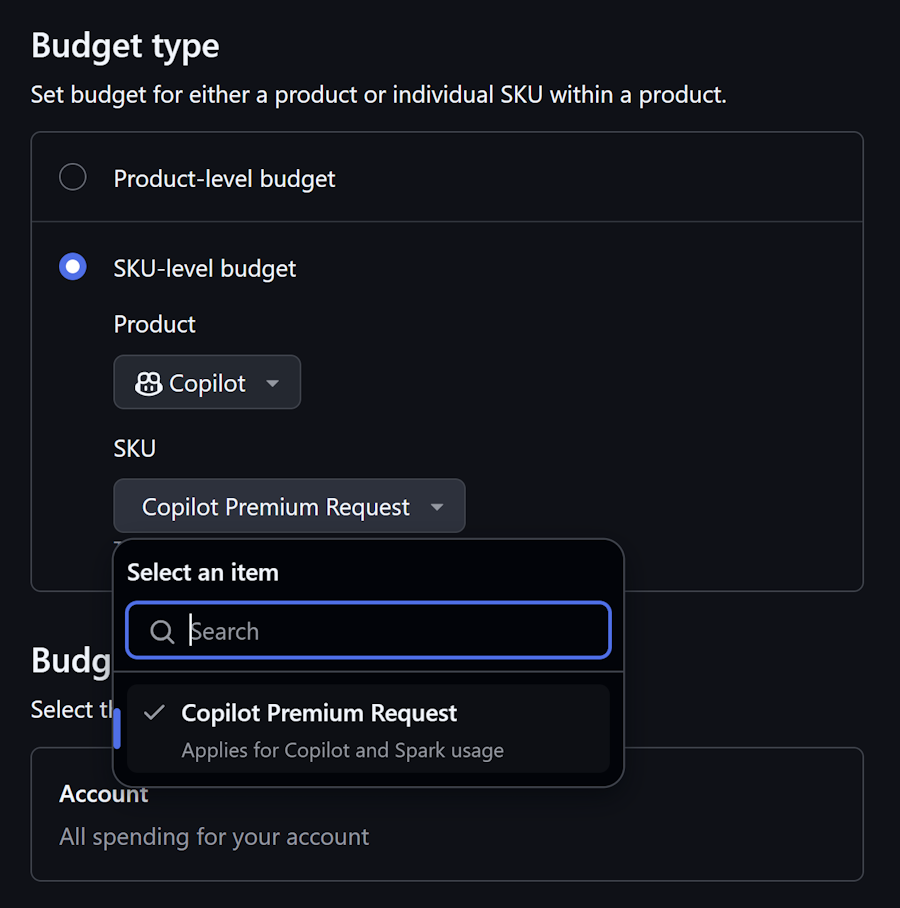900x908 pixels.
Task: Click the 'All spending for your account' text
Action: tap(214, 837)
